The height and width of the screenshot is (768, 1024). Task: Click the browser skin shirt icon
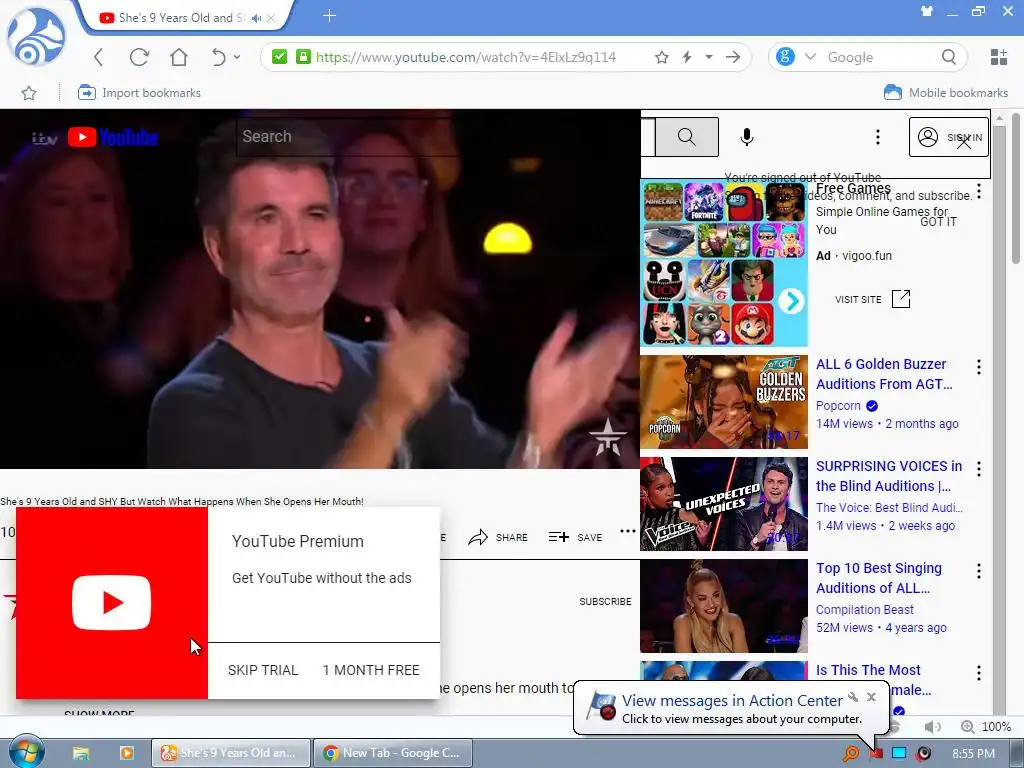[927, 11]
